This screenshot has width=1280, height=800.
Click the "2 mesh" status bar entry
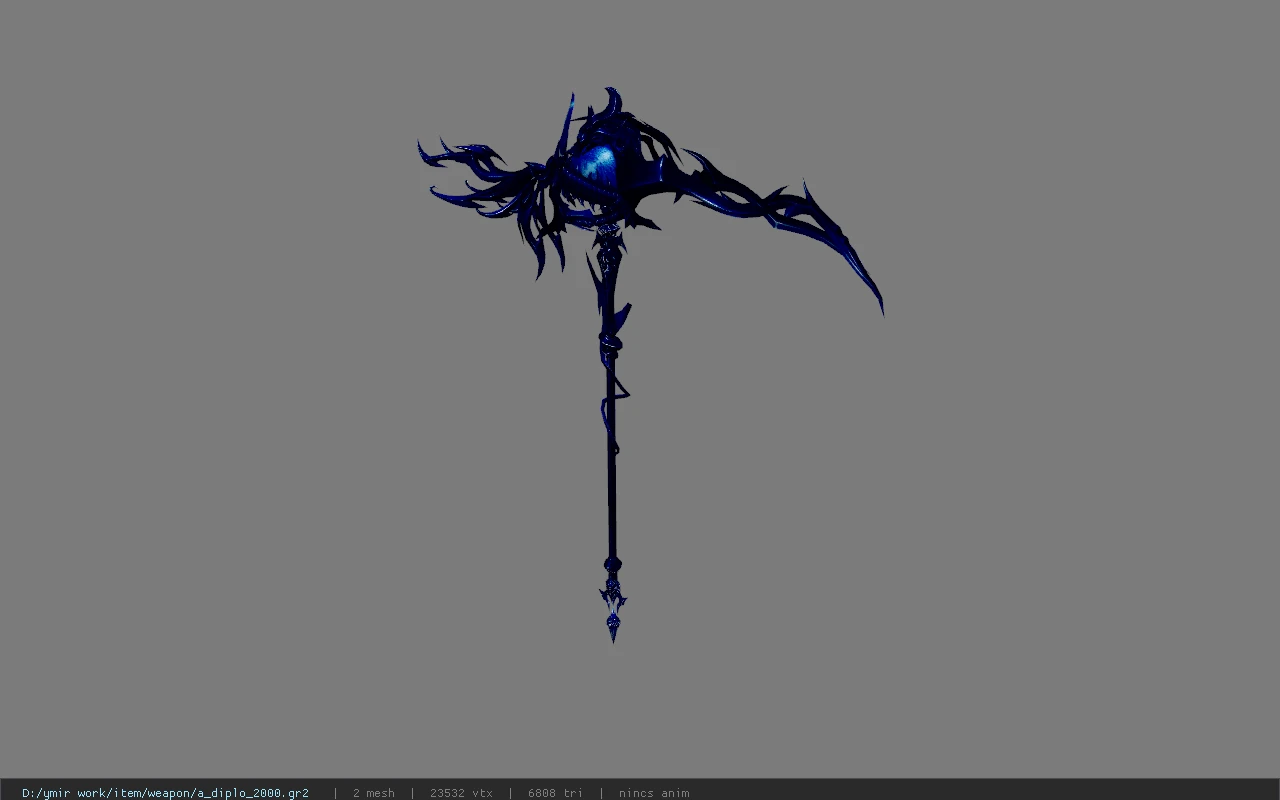373,793
